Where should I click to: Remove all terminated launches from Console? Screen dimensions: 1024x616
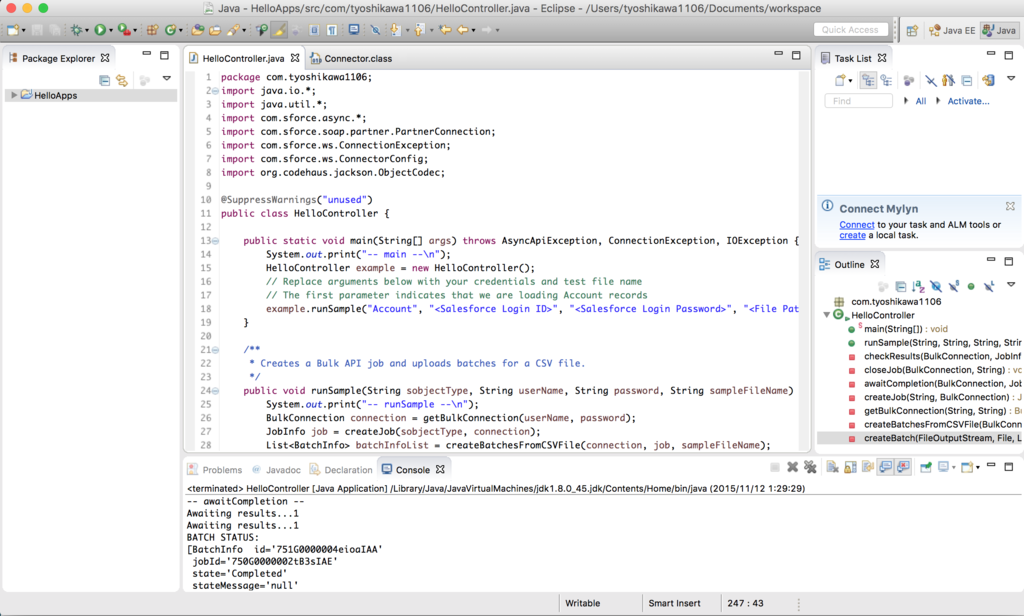point(811,466)
